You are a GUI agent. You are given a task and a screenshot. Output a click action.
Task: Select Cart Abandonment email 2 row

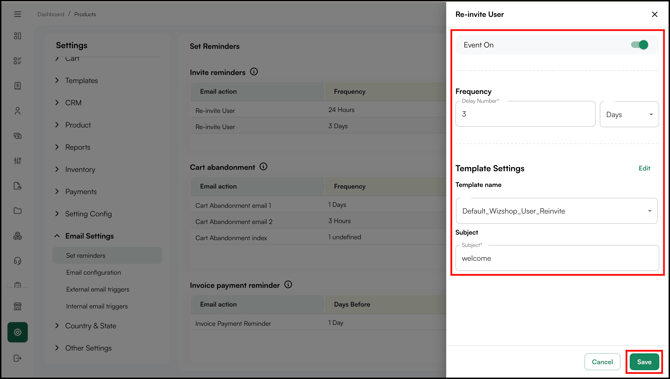click(318, 221)
